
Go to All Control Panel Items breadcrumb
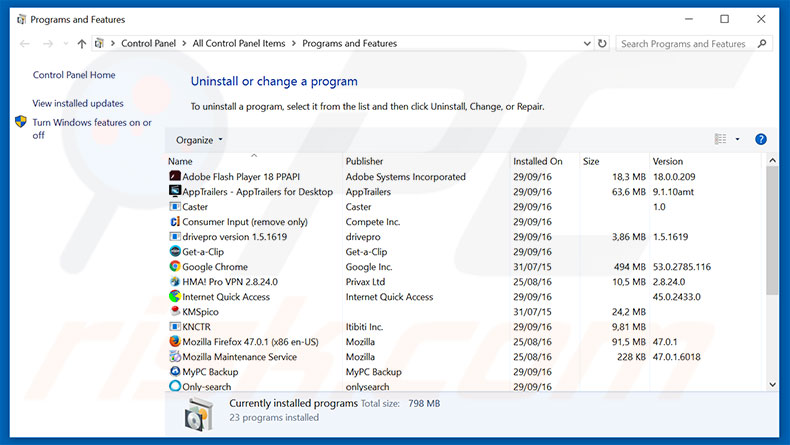click(239, 43)
